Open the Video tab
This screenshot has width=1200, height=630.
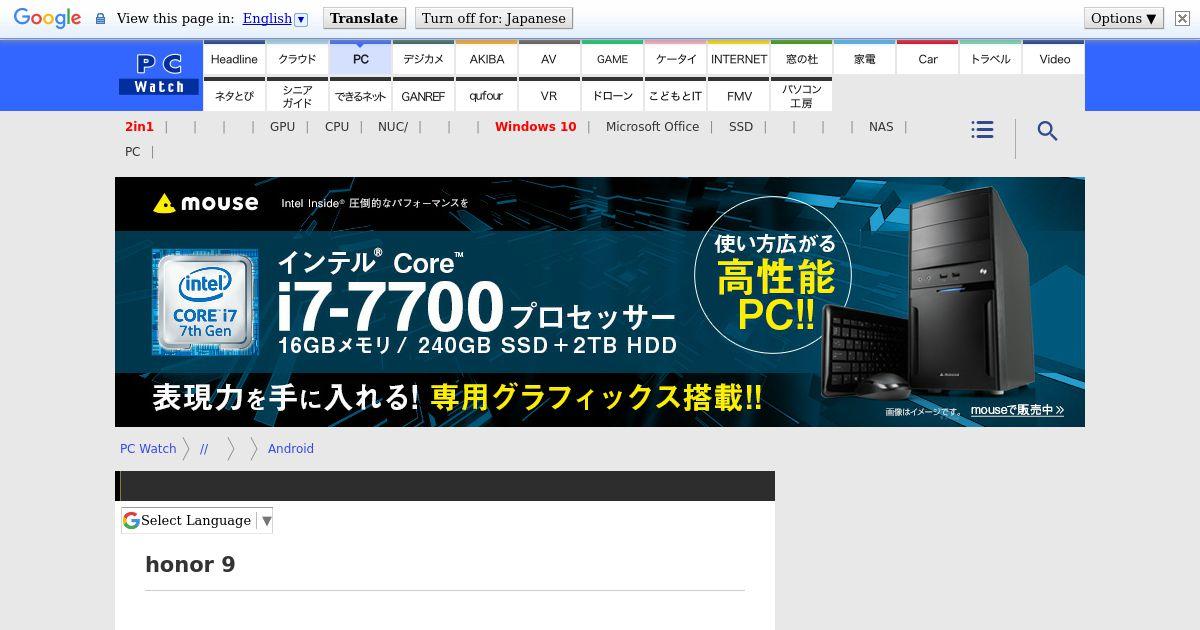pyautogui.click(x=1054, y=58)
